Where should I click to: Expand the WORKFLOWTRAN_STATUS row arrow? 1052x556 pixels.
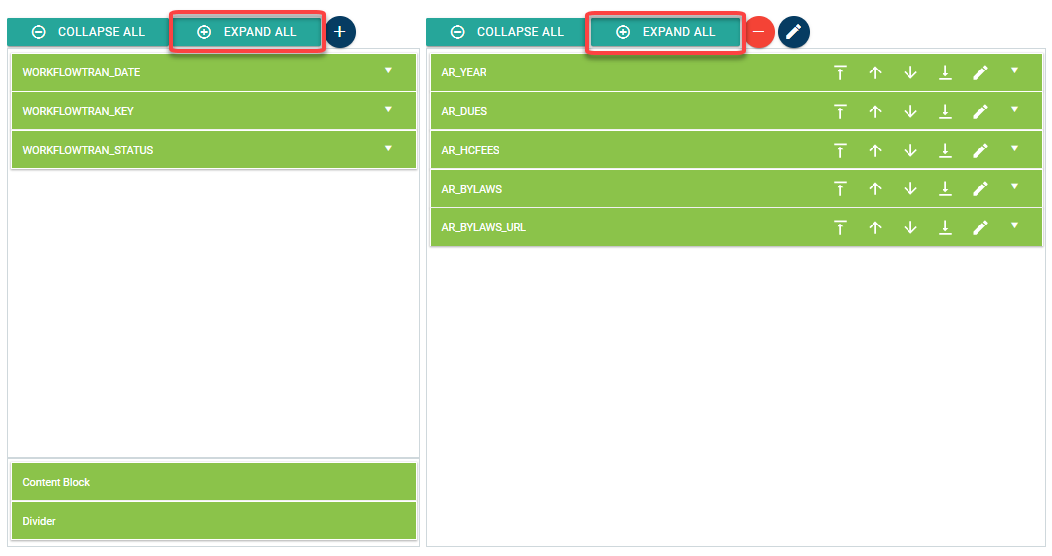pyautogui.click(x=388, y=149)
